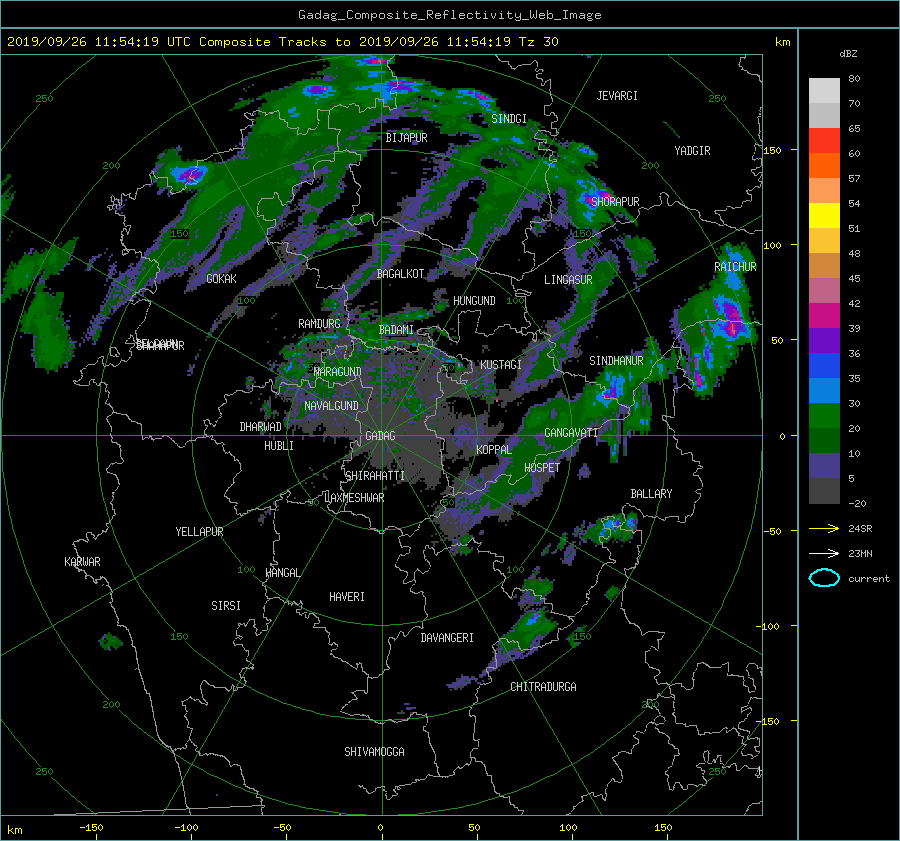Click the intense echo cell near Raichur
This screenshot has width=900, height=841.
(731, 317)
